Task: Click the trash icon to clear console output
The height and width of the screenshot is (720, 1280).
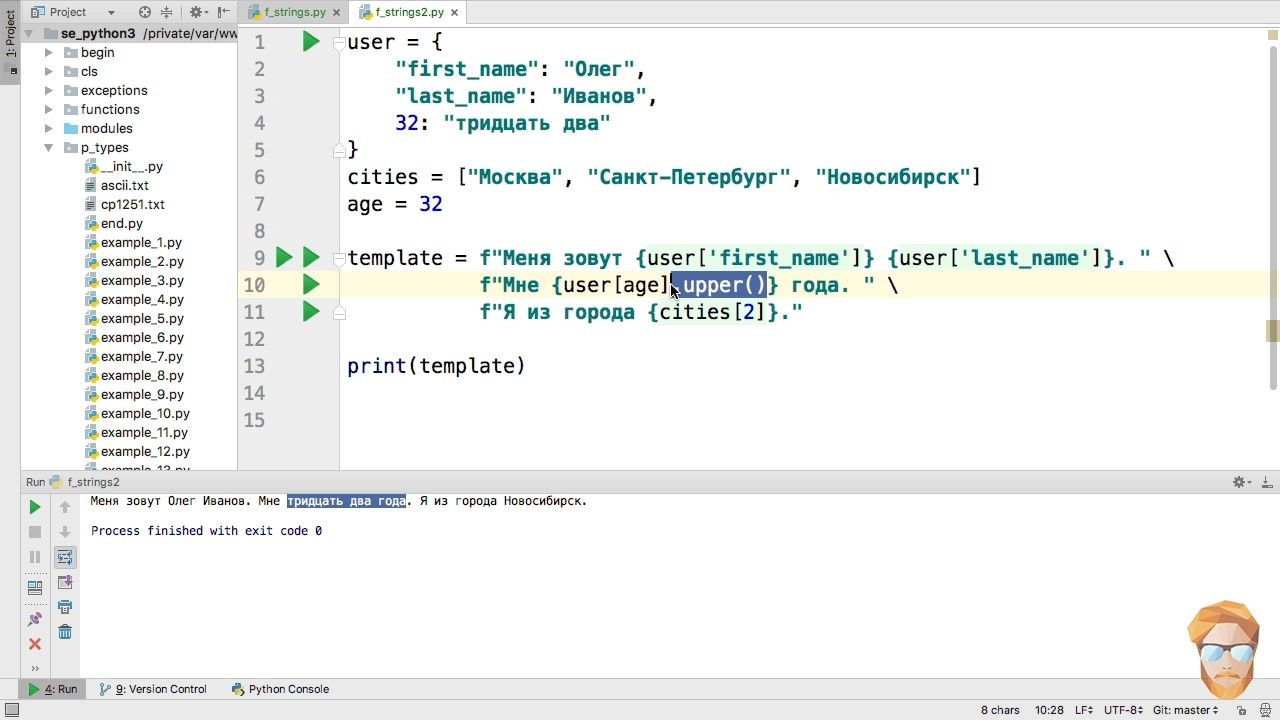Action: [x=65, y=632]
